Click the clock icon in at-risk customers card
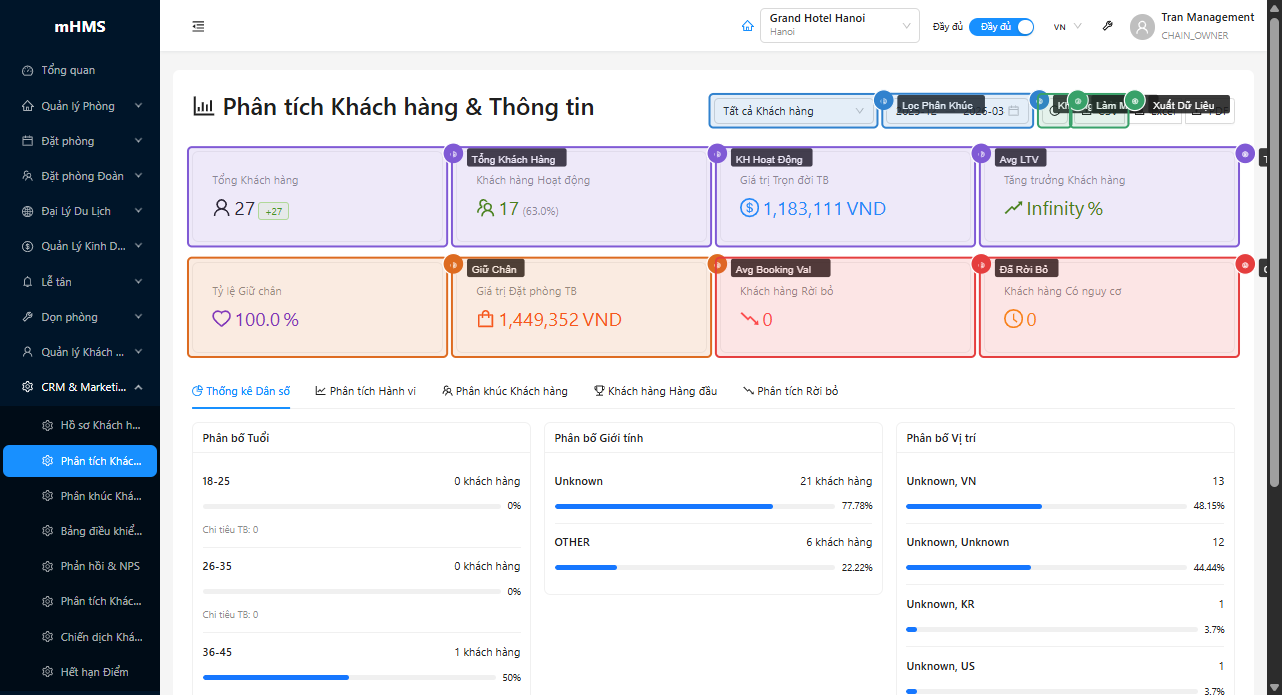Screen dimensions: 1282x695 pos(1013,320)
